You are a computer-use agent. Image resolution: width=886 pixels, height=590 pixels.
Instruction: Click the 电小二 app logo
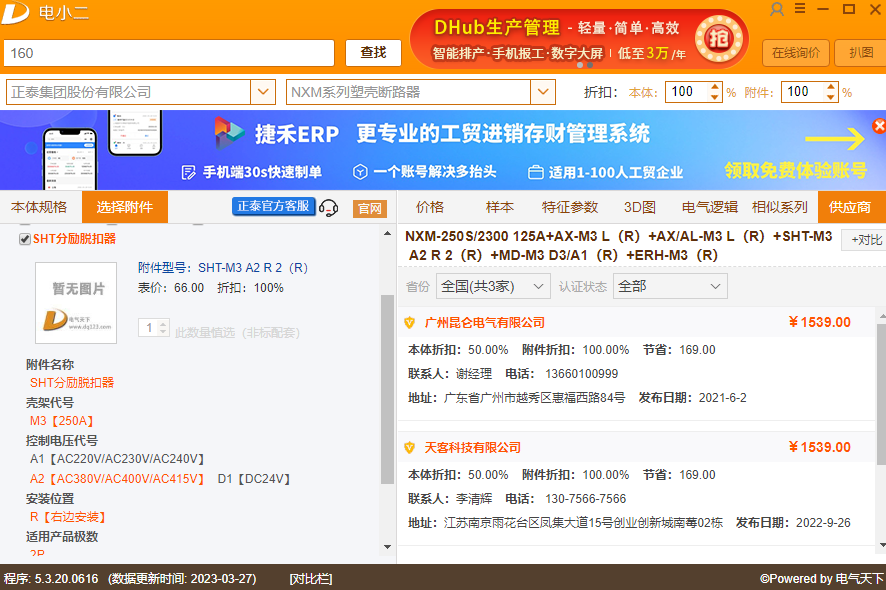pyautogui.click(x=15, y=12)
